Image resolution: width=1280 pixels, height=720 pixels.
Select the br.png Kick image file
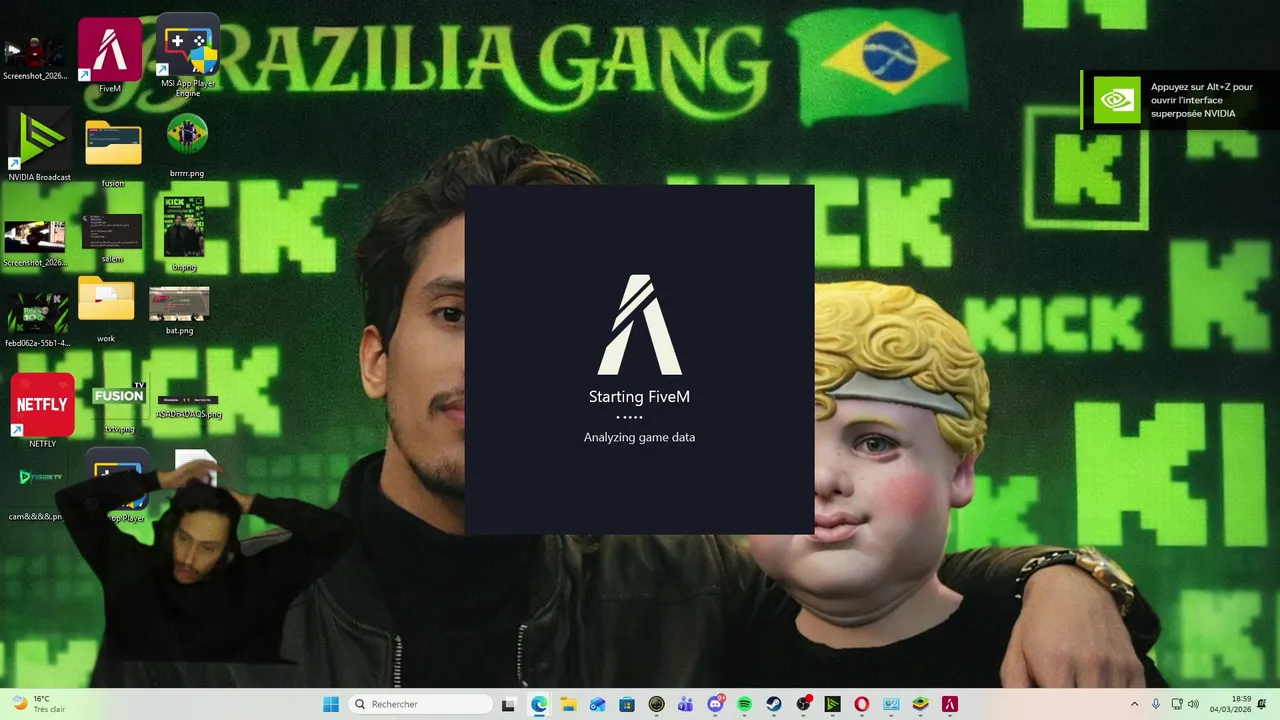[184, 234]
